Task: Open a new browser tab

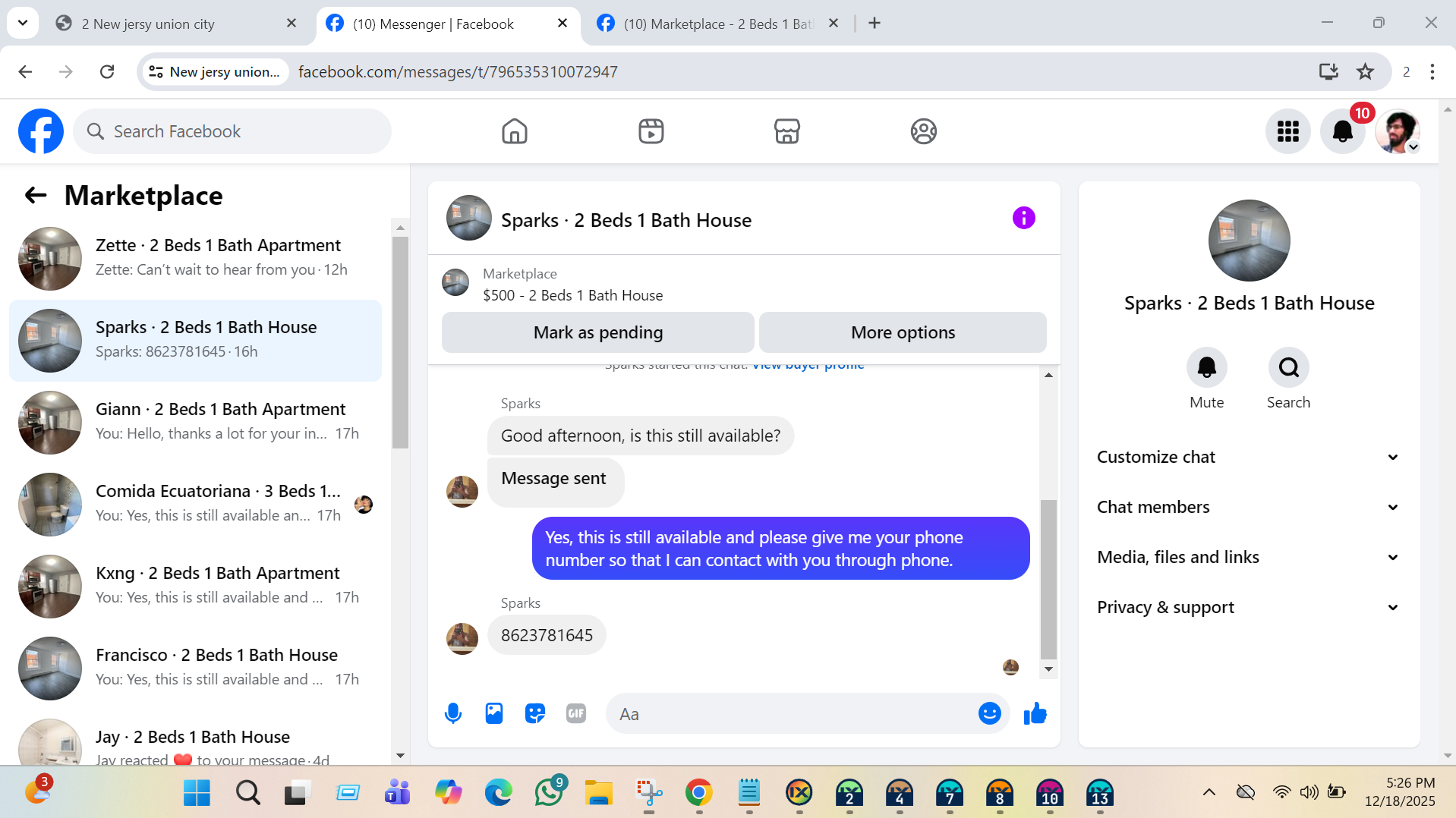Action: [x=875, y=24]
